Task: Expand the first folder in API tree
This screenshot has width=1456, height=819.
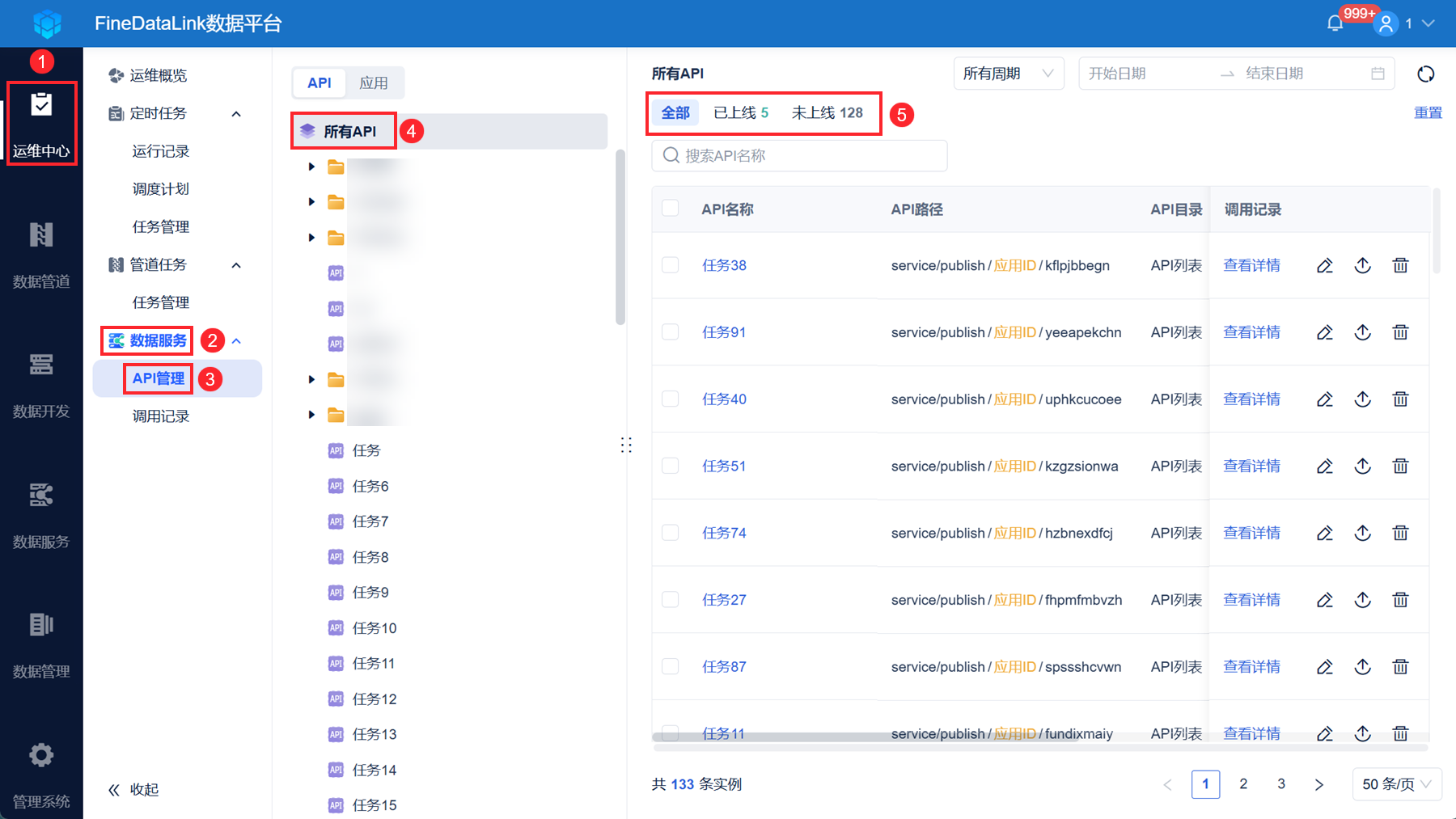Action: click(311, 167)
